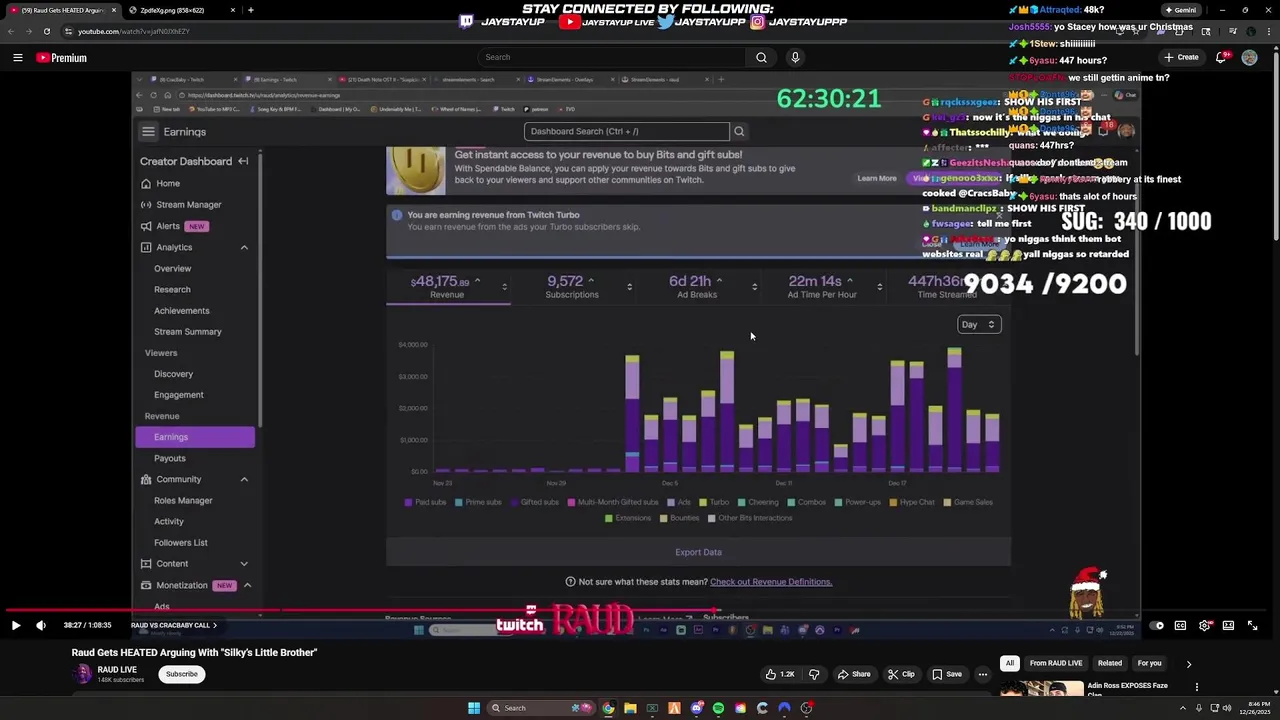
Task: Open Spotify from the taskbar
Action: click(x=718, y=708)
